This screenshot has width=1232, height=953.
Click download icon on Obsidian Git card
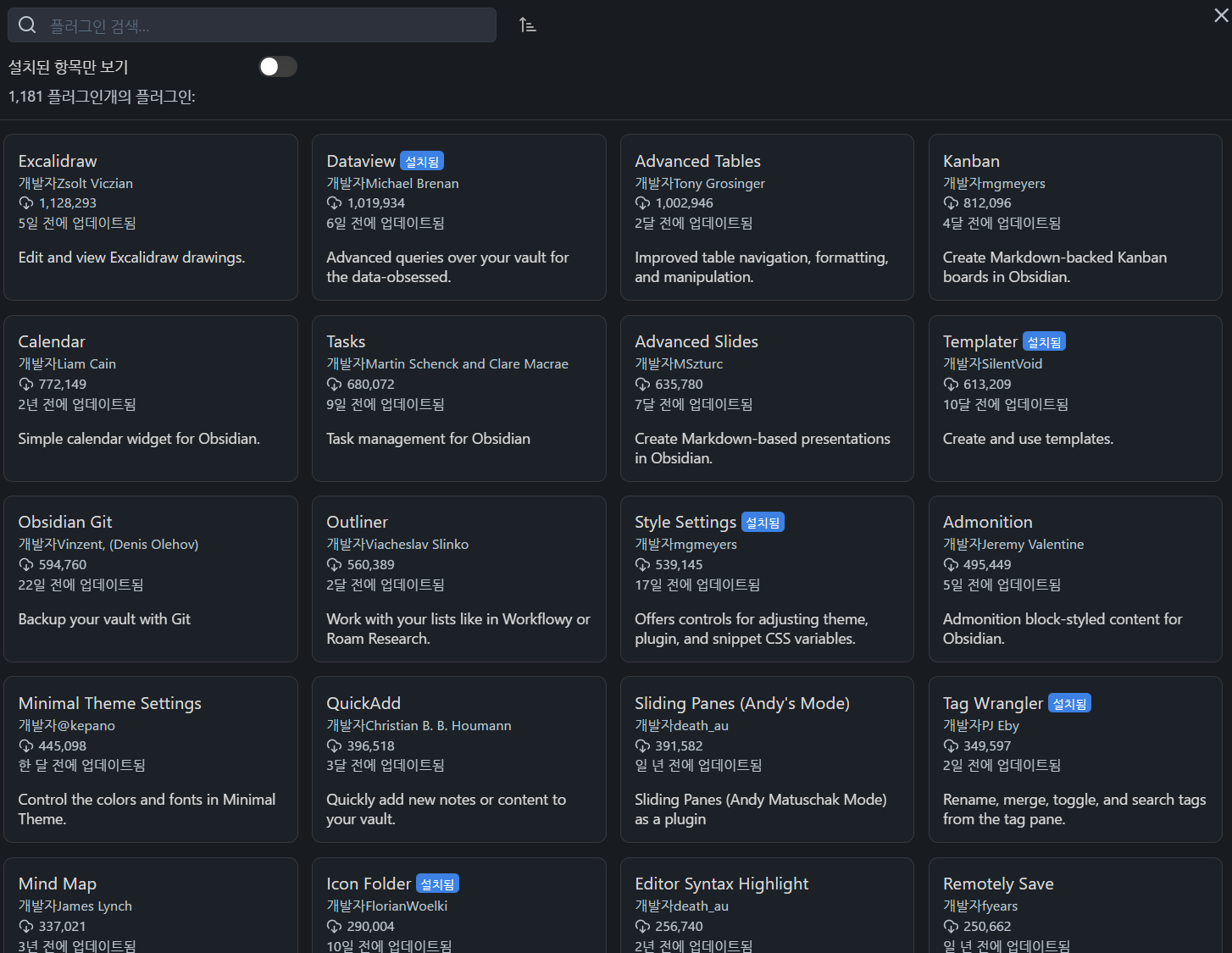[x=26, y=565]
